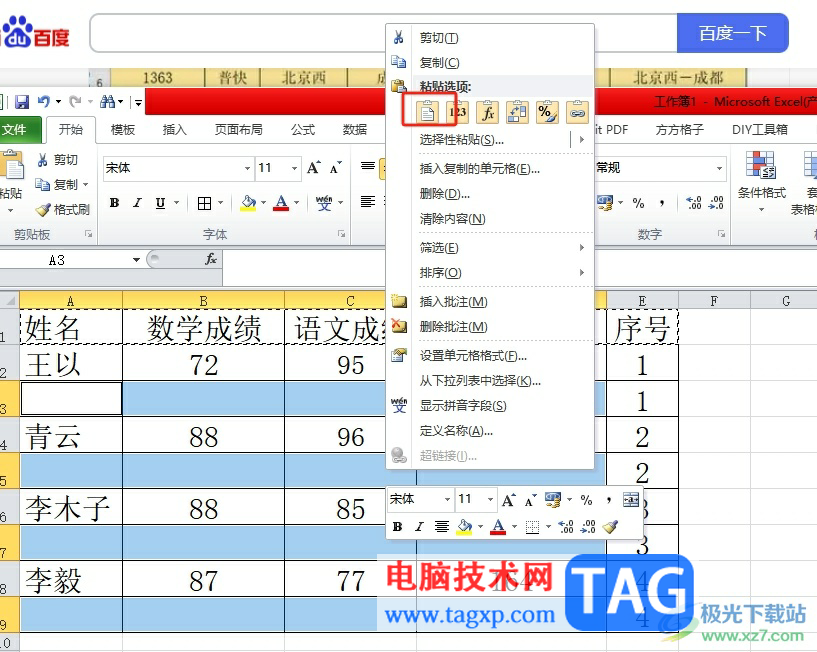Open the 文件 tab
The height and width of the screenshot is (652, 817).
(20, 129)
